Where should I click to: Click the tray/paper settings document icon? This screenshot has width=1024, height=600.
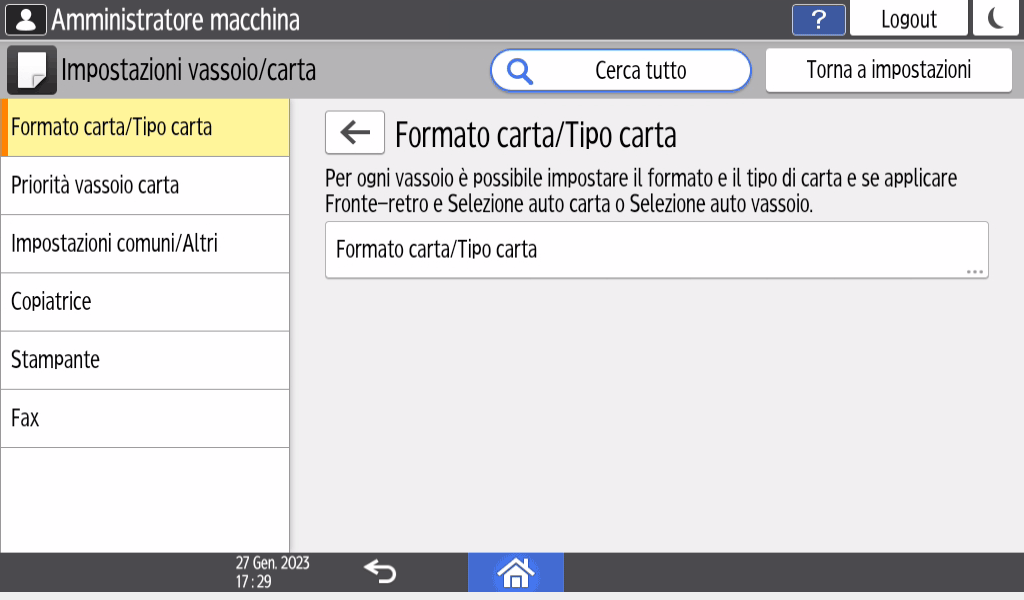tap(30, 70)
